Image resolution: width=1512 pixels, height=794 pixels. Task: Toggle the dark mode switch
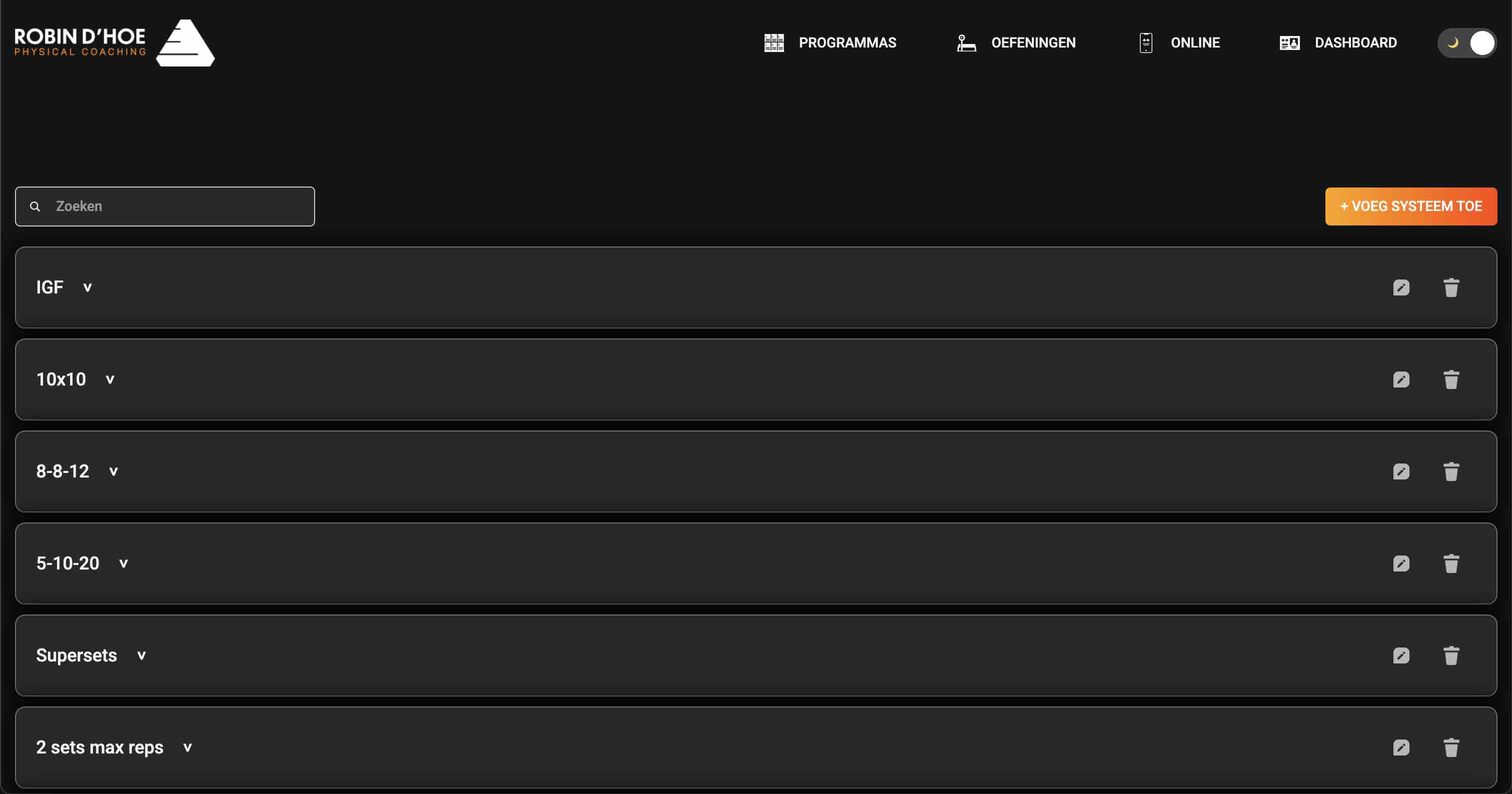pyautogui.click(x=1467, y=43)
